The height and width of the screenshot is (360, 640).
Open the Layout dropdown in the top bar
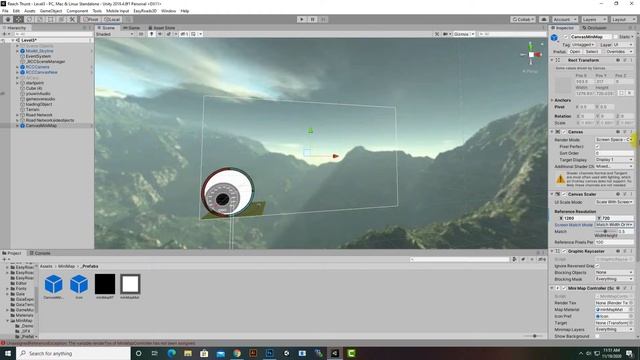click(x=623, y=19)
